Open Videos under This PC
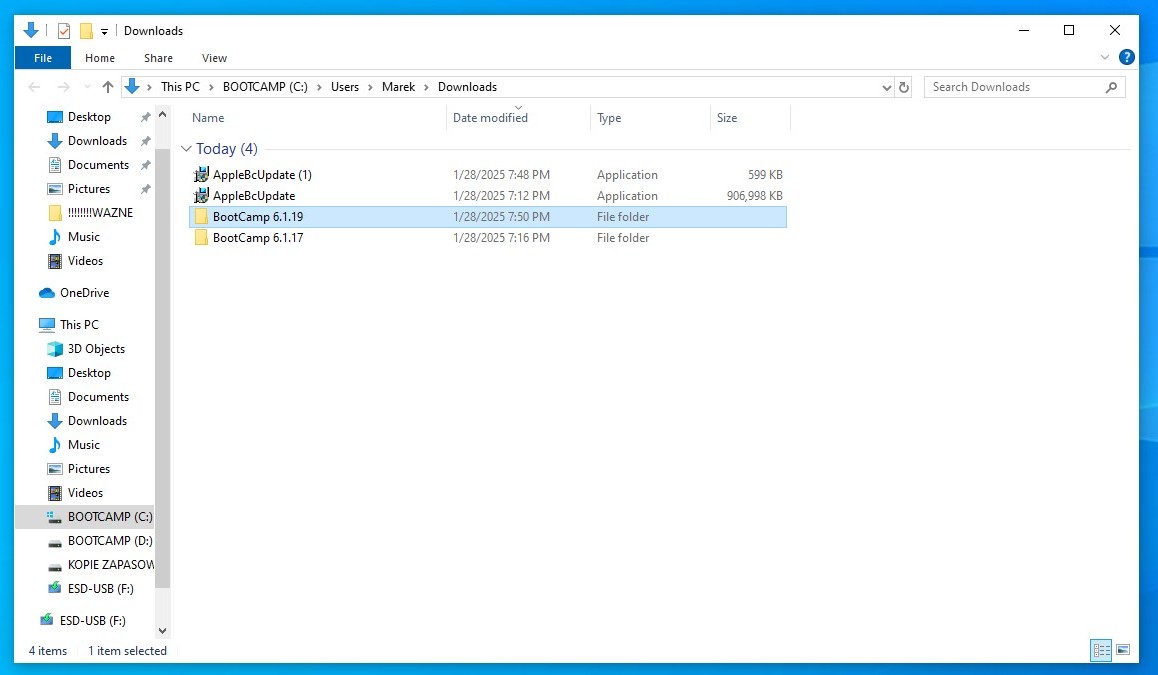The image size is (1158, 675). click(x=86, y=493)
